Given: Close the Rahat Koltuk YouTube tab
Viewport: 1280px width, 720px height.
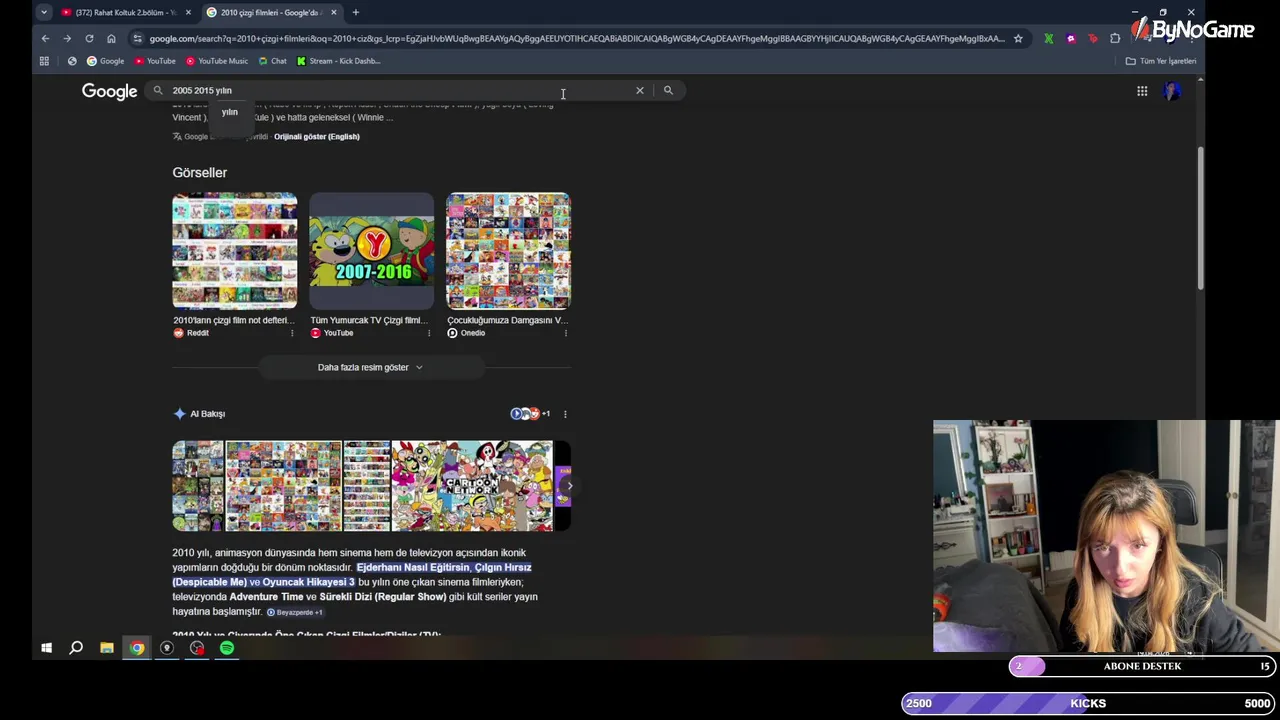Looking at the screenshot, I should pos(188,12).
